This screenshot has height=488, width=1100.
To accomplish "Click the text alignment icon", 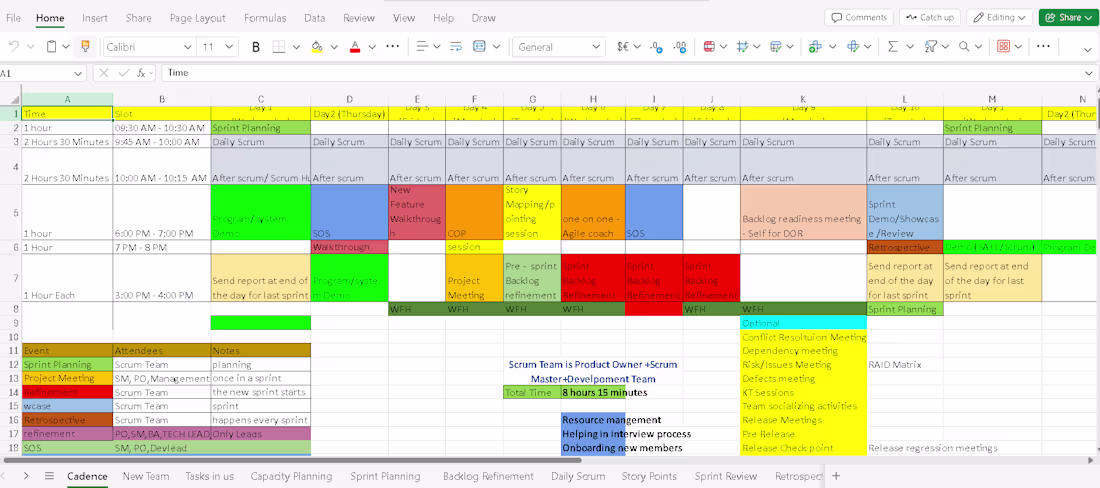I will click(x=422, y=47).
